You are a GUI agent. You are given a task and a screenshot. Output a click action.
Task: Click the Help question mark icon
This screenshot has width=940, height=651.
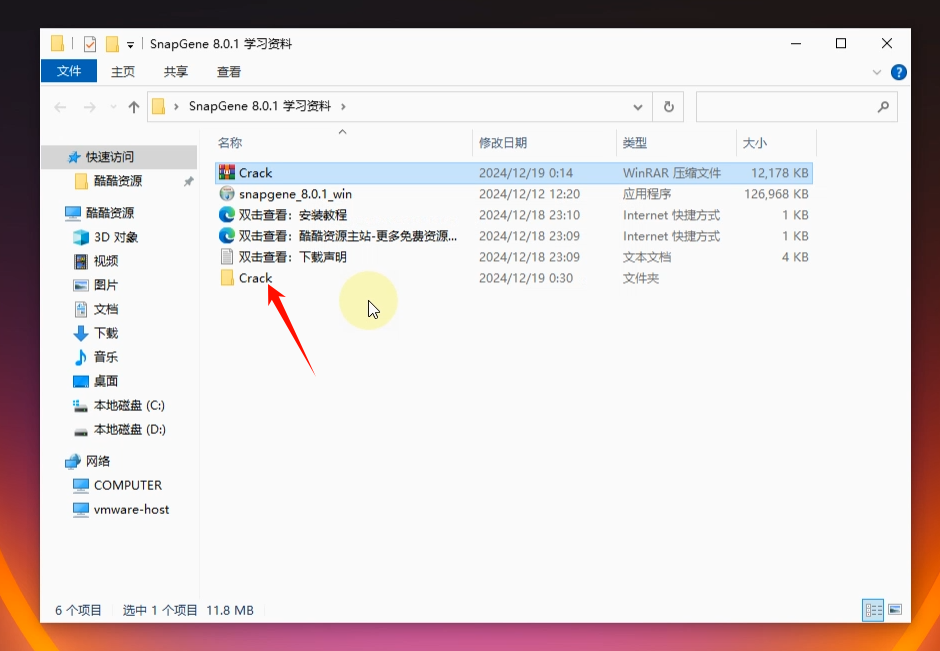(898, 72)
